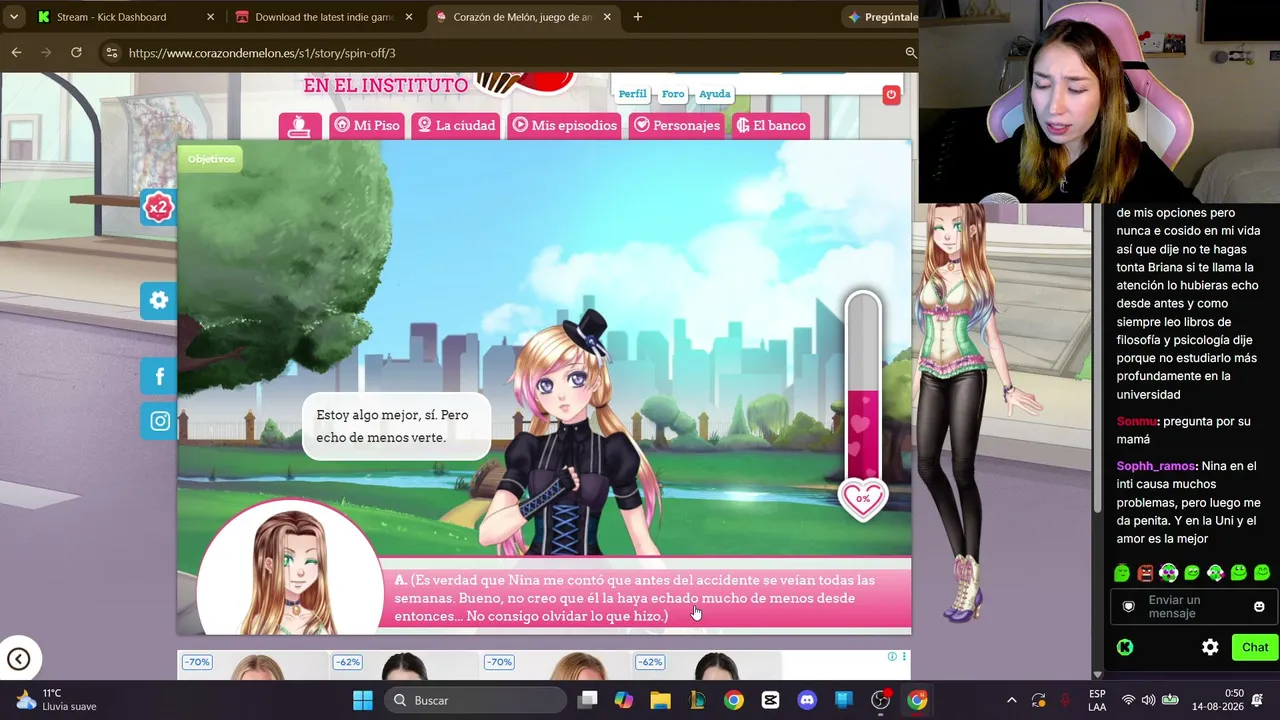The image size is (1280, 720).
Task: Open the volume control icon
Action: [1148, 700]
